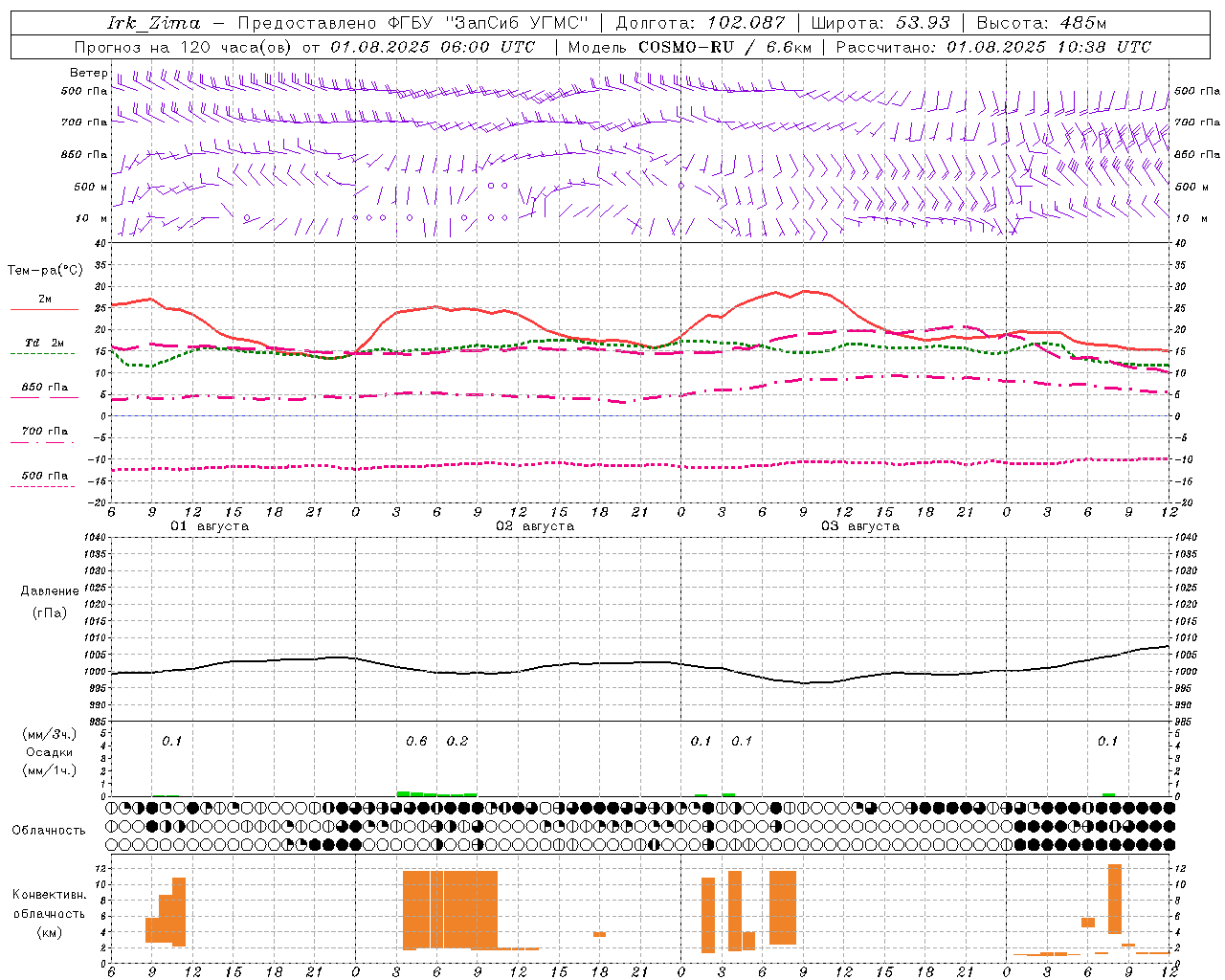1225x980 pixels.
Task: Click the 10 м label left of wind panel
Action: click(91, 219)
